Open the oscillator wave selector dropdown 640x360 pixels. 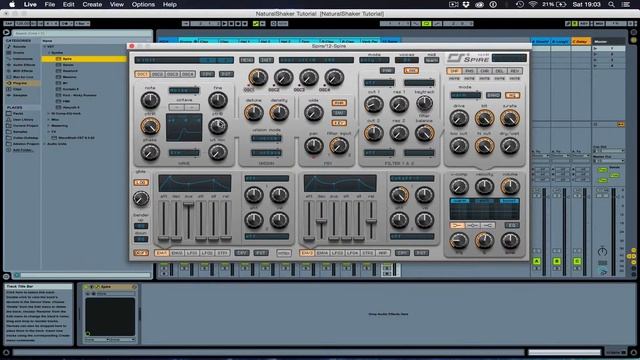[x=184, y=153]
